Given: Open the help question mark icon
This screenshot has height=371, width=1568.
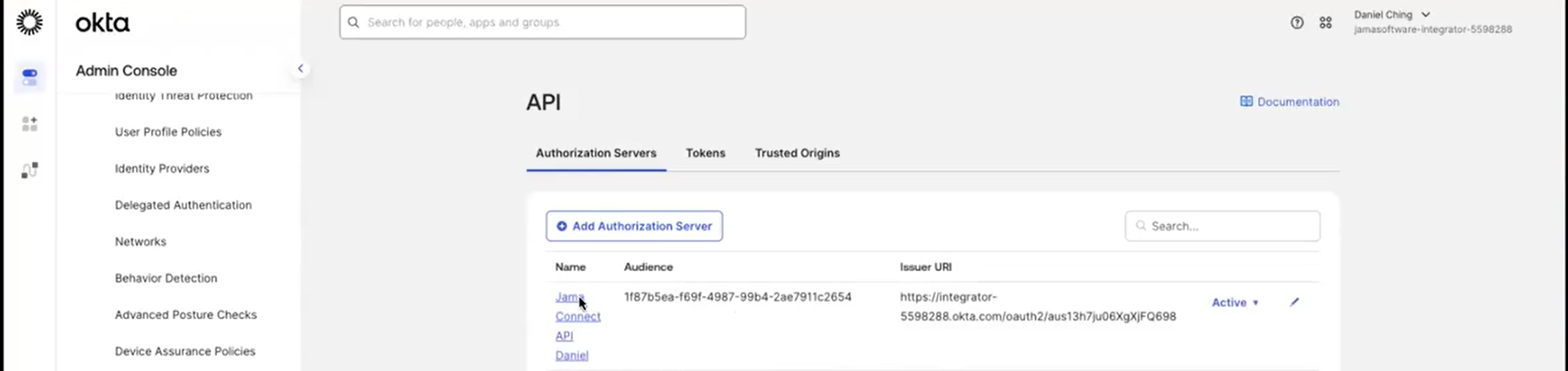Looking at the screenshot, I should (x=1296, y=22).
